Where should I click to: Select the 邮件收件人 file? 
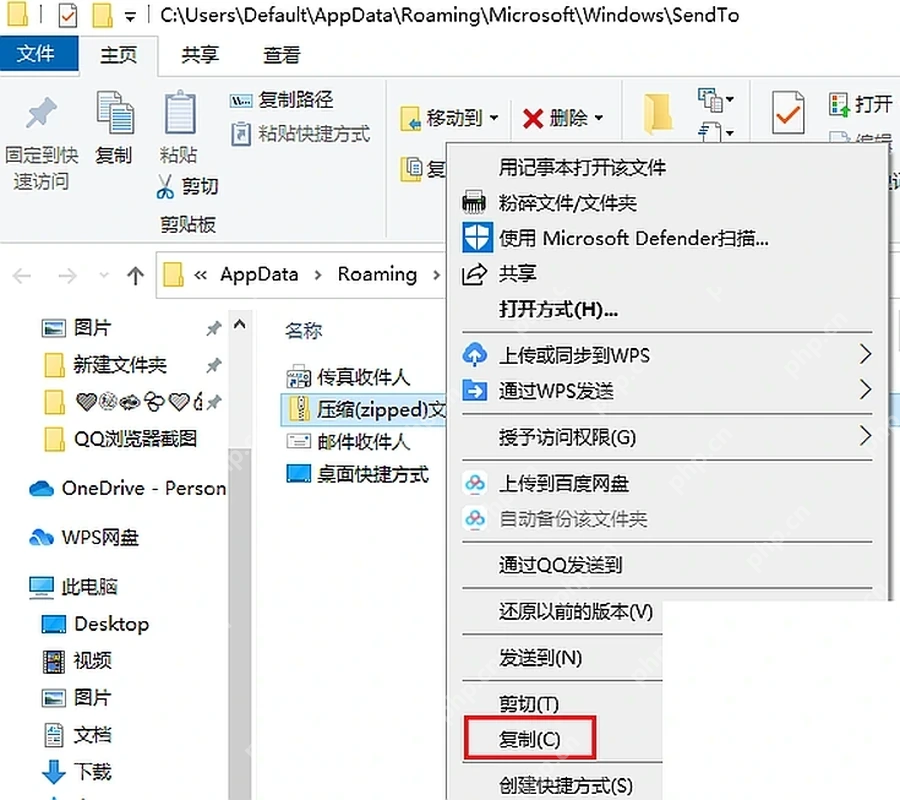click(x=348, y=441)
